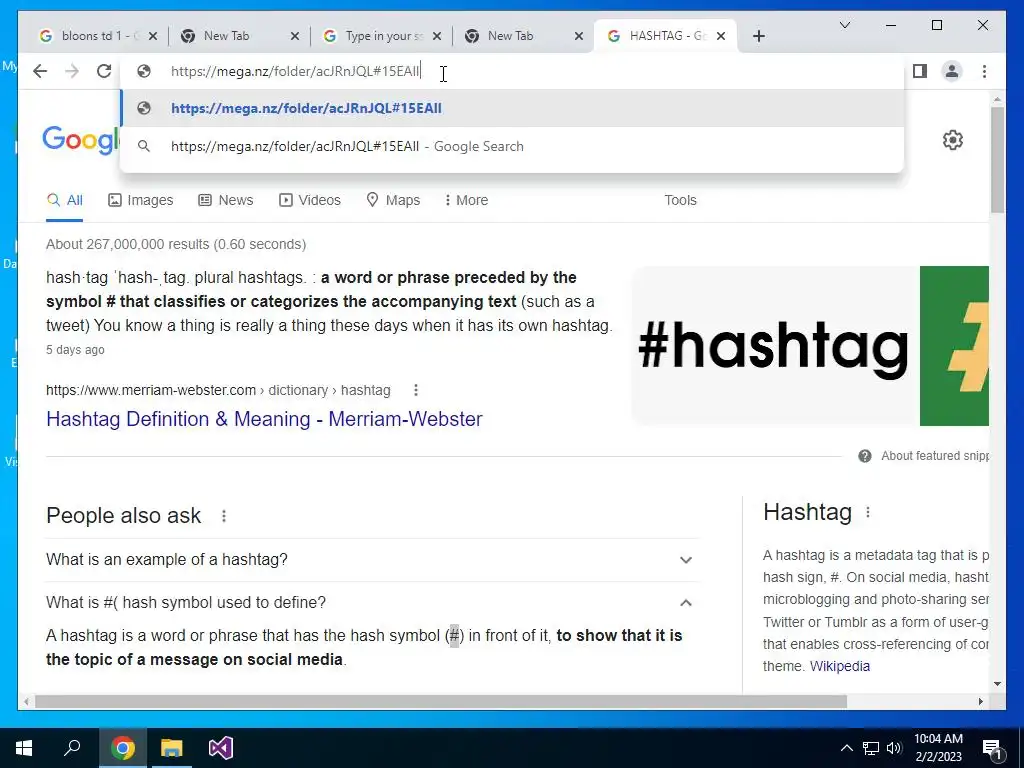Expand 'What is an example of a hashtag?'

coord(372,560)
